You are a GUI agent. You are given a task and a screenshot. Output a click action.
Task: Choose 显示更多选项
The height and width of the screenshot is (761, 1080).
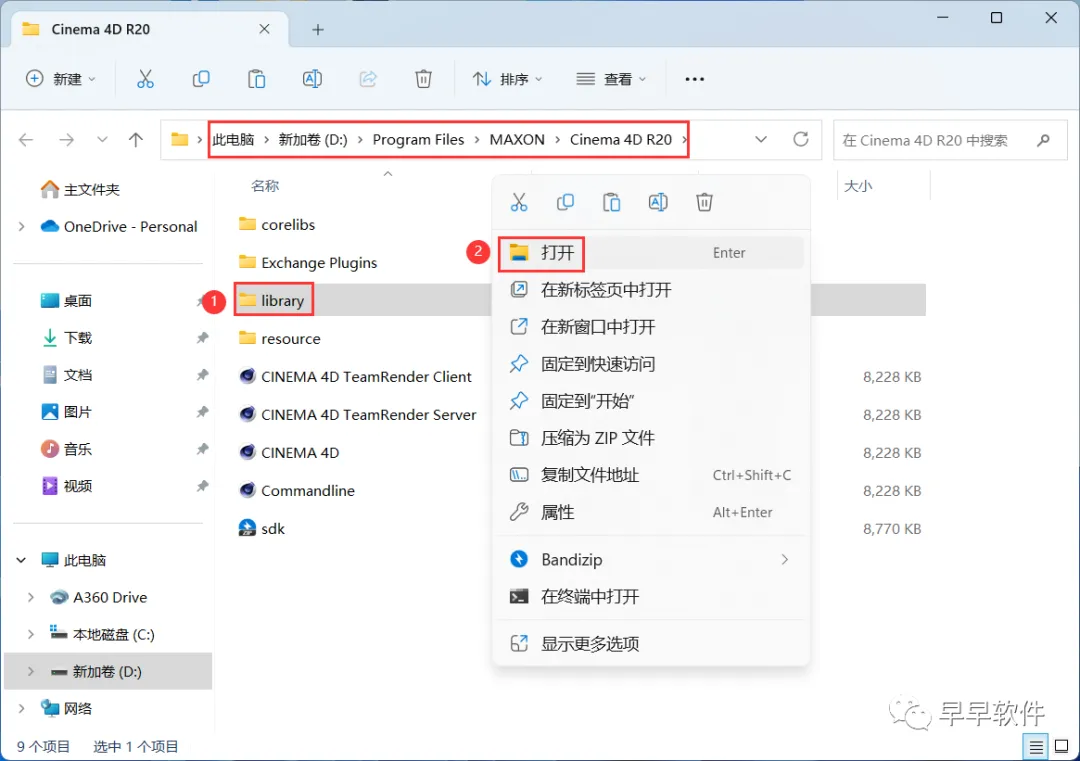pos(650,644)
